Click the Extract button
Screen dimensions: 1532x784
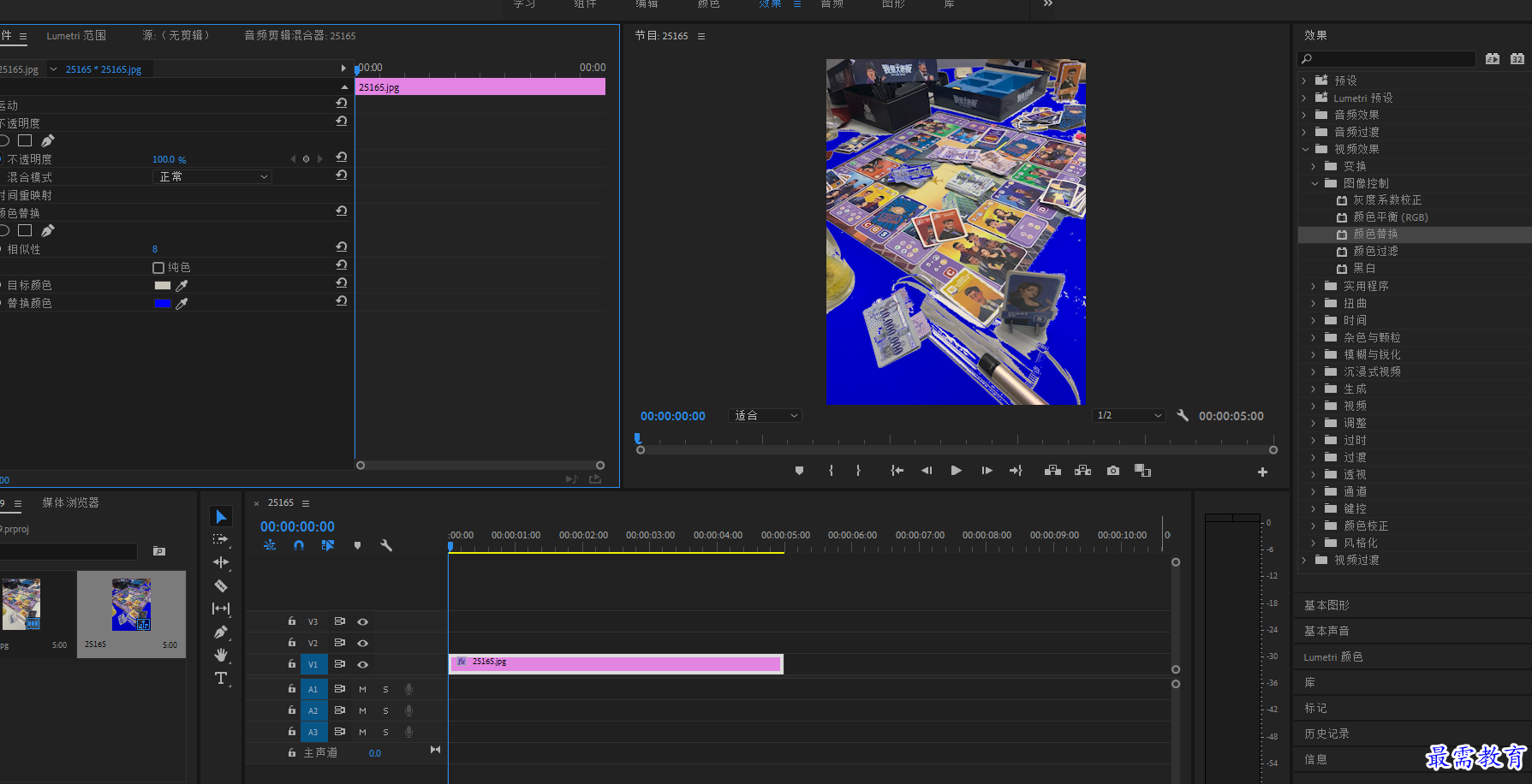(x=1083, y=471)
